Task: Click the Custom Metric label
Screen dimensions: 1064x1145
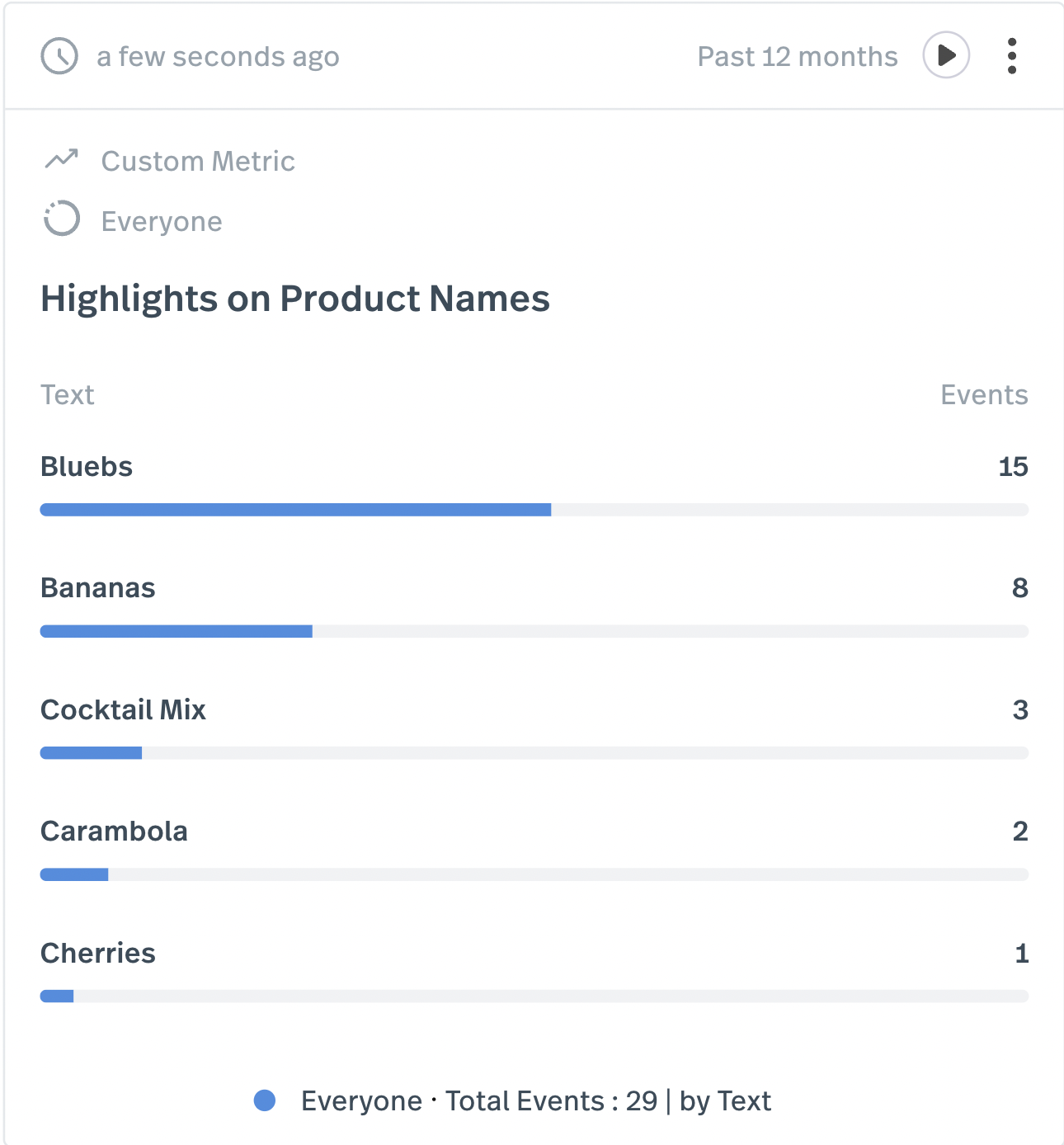Action: (x=198, y=161)
